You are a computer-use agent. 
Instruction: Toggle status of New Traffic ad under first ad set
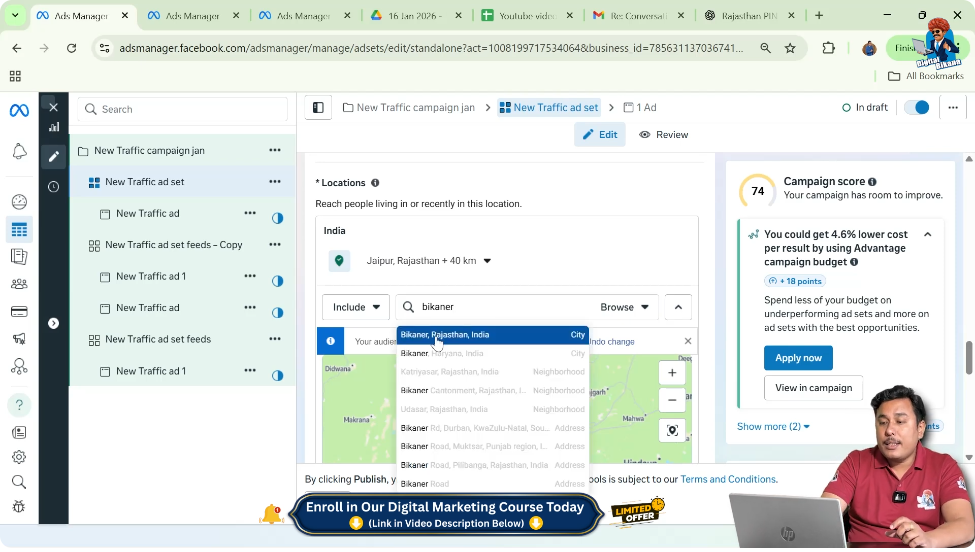[277, 218]
